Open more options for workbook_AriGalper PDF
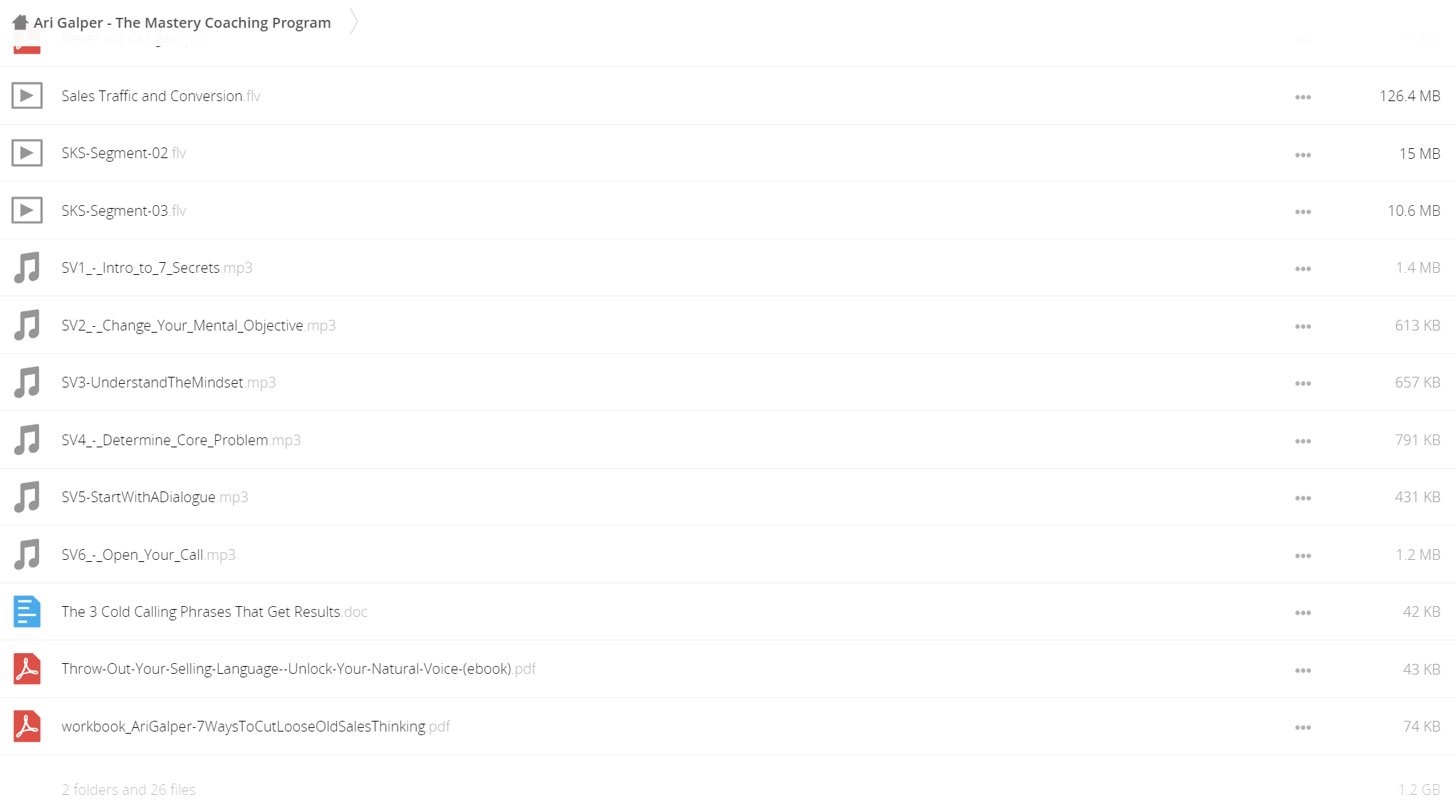This screenshot has width=1456, height=812. 1303,727
